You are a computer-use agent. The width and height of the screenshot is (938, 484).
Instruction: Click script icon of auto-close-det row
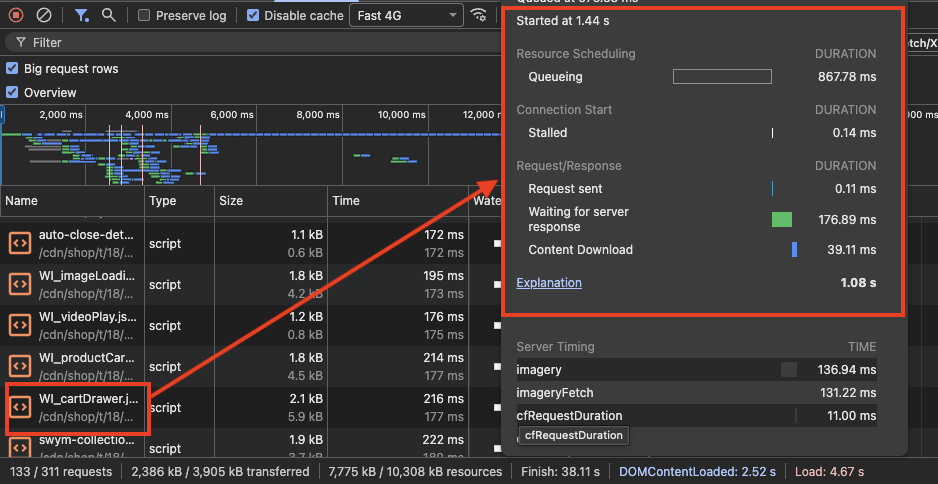20,243
